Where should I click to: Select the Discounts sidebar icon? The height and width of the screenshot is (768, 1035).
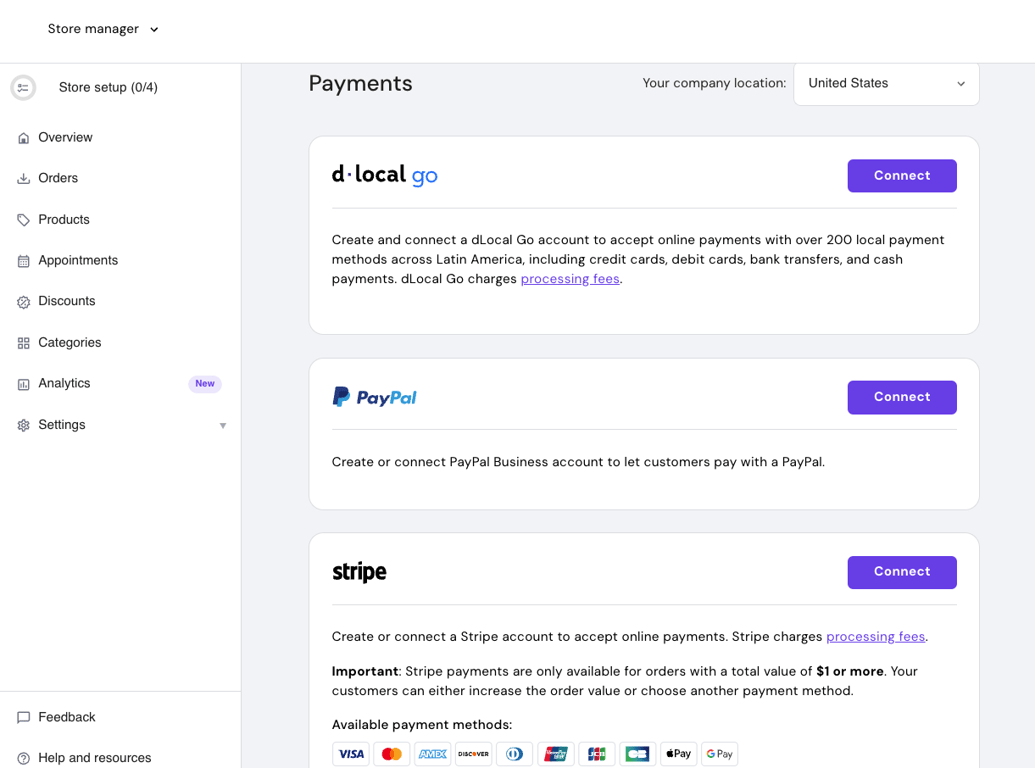point(22,301)
